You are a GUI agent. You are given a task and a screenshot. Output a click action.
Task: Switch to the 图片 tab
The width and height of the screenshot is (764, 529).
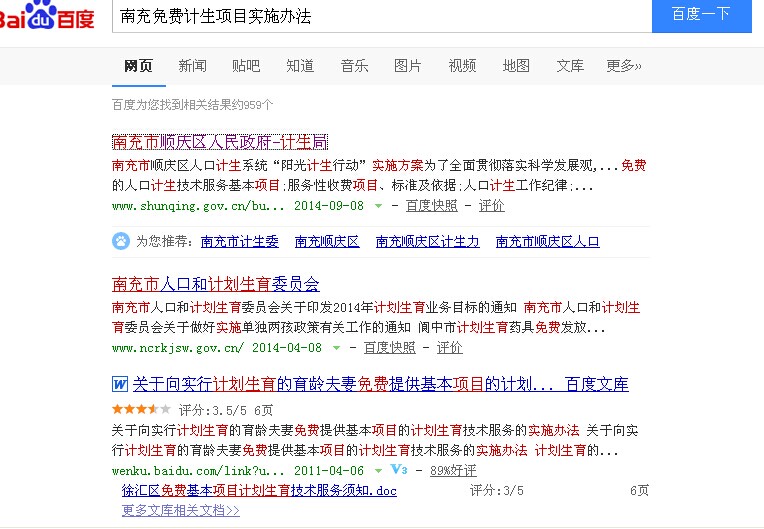tap(408, 66)
